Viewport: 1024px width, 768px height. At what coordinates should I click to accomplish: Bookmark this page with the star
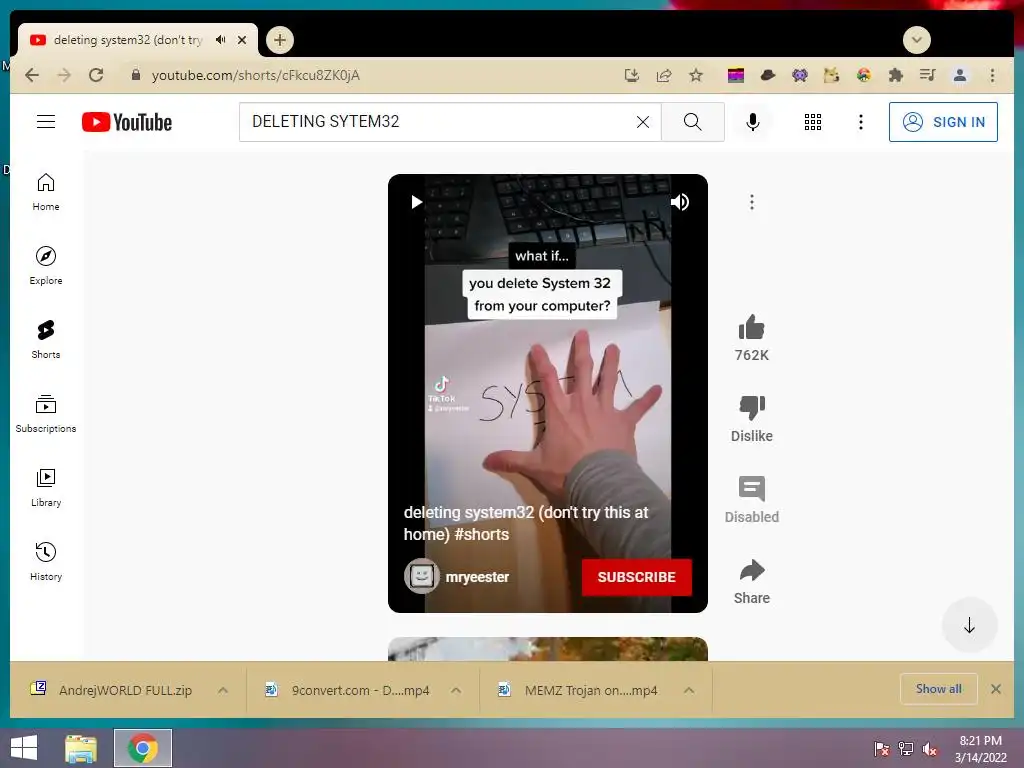(x=696, y=75)
